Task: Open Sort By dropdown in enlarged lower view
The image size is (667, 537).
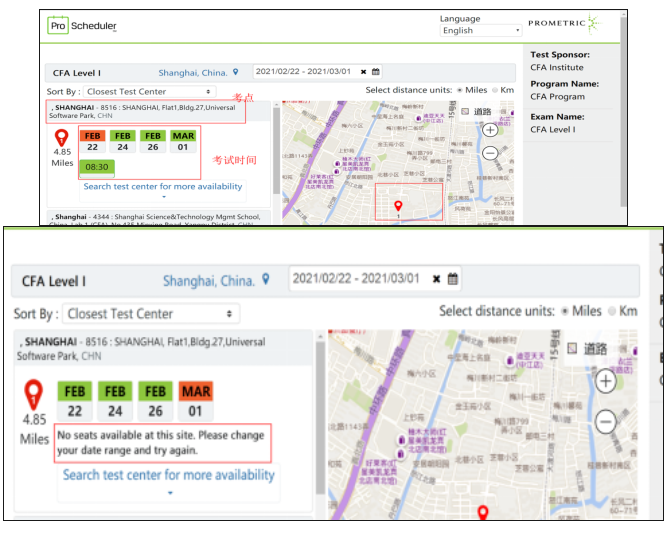Action: click(x=151, y=314)
